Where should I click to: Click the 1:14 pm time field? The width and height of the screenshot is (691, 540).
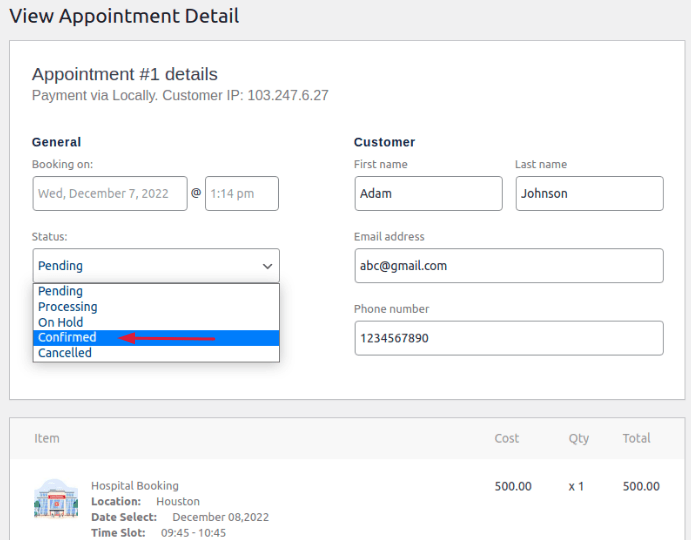[x=241, y=194]
